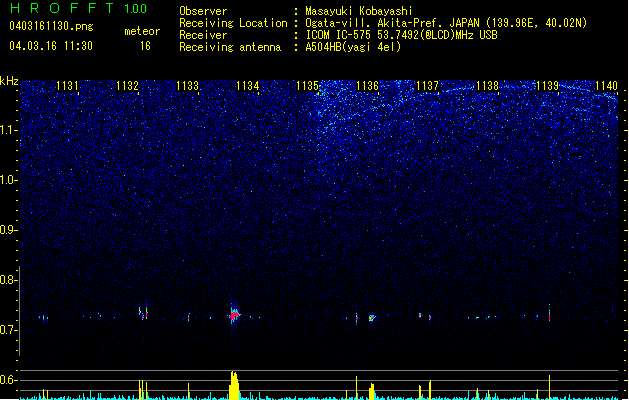Click the 0.7 frequency axis label
Image resolution: width=629 pixels, height=400 pixels.
pyautogui.click(x=8, y=330)
